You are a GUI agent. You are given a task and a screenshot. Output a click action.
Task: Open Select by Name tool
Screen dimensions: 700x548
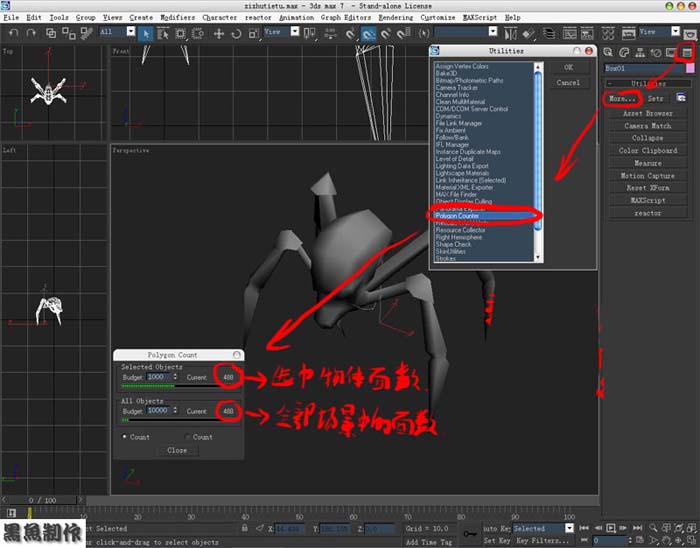point(163,33)
